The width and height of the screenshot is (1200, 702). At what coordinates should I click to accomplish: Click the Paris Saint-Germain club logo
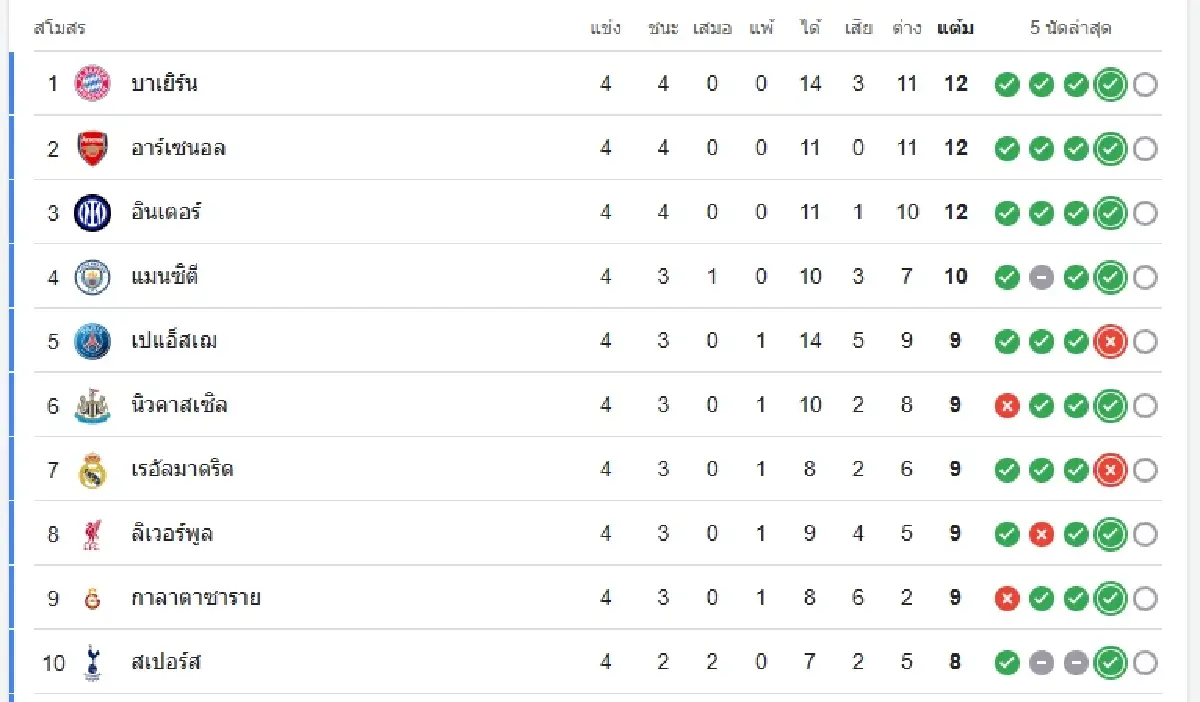[93, 341]
